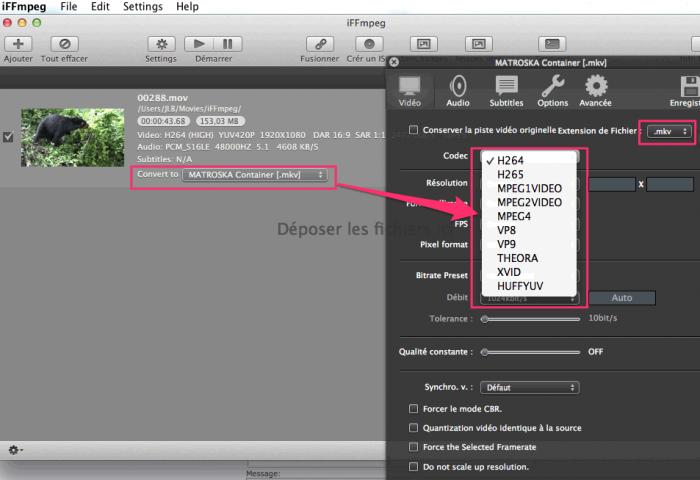The height and width of the screenshot is (480, 700).
Task: Select the MPEG4 codec
Action: click(529, 216)
